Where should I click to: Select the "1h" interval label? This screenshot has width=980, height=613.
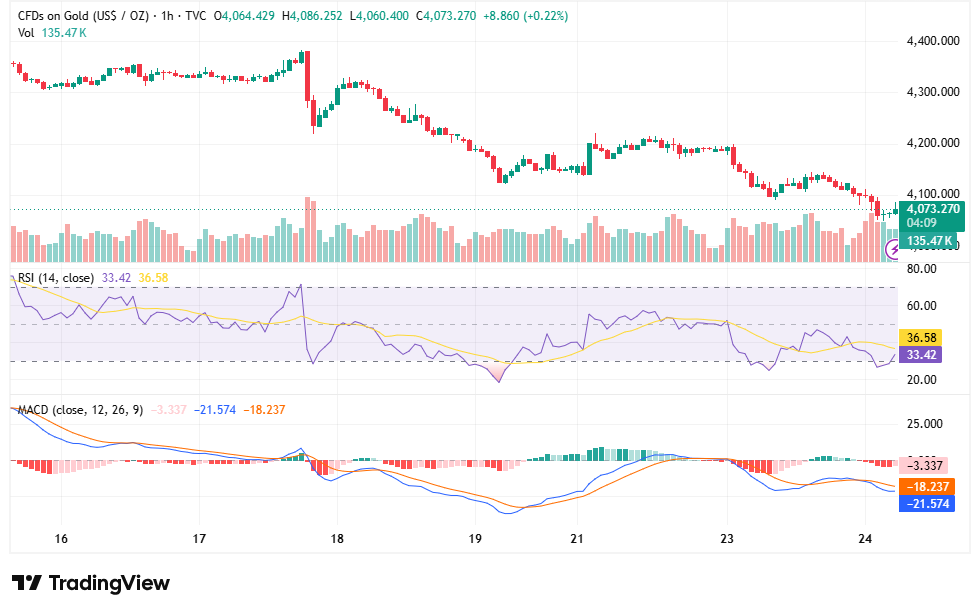(x=167, y=16)
